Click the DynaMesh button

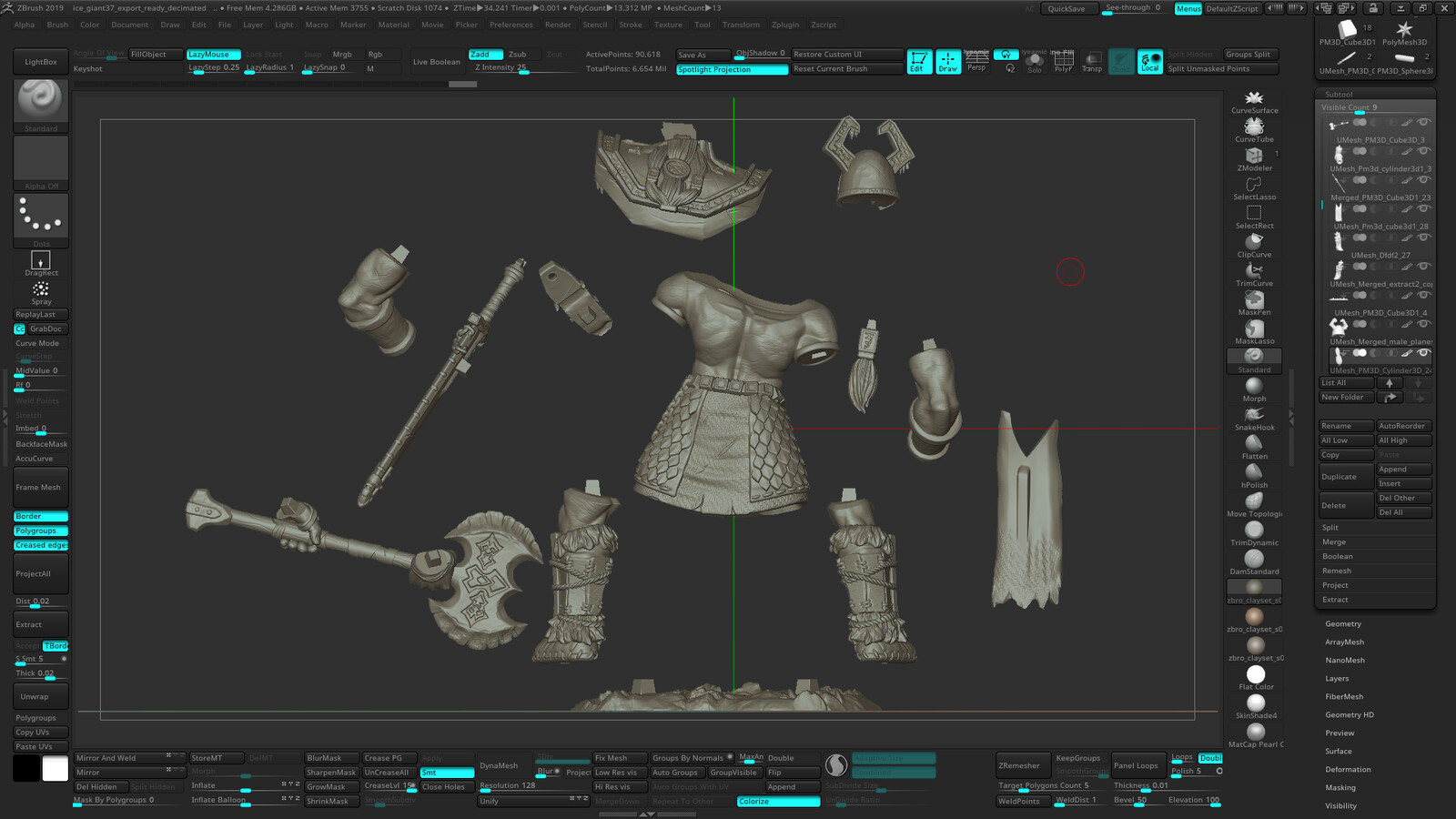pos(499,766)
